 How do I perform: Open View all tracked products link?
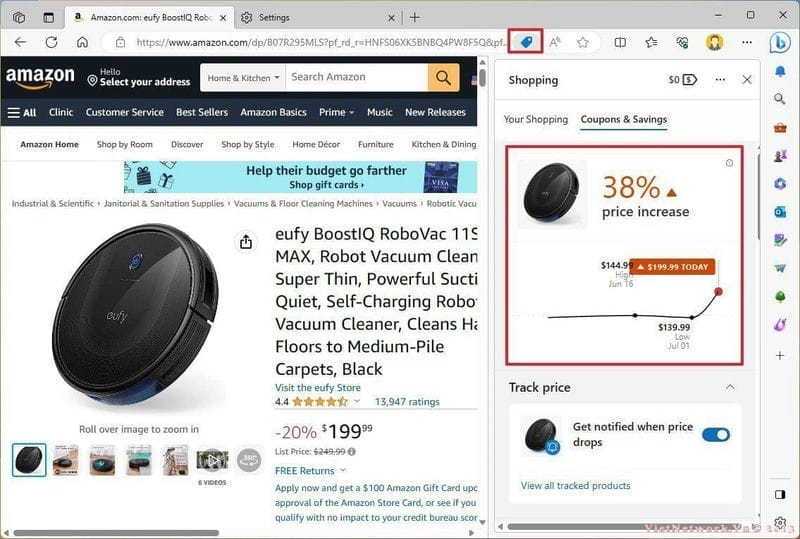[x=576, y=485]
